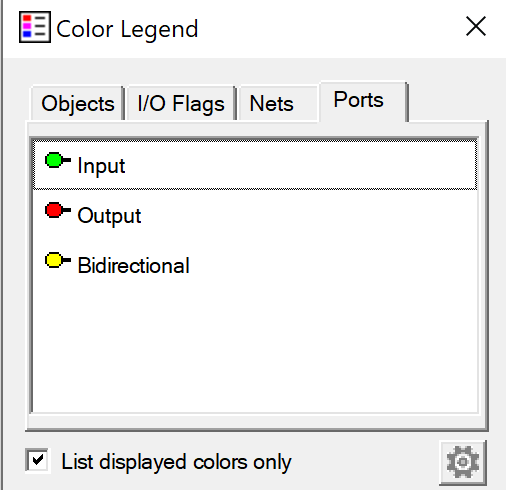Click the green Input port icon
Image resolution: width=506 pixels, height=490 pixels.
pyautogui.click(x=58, y=160)
